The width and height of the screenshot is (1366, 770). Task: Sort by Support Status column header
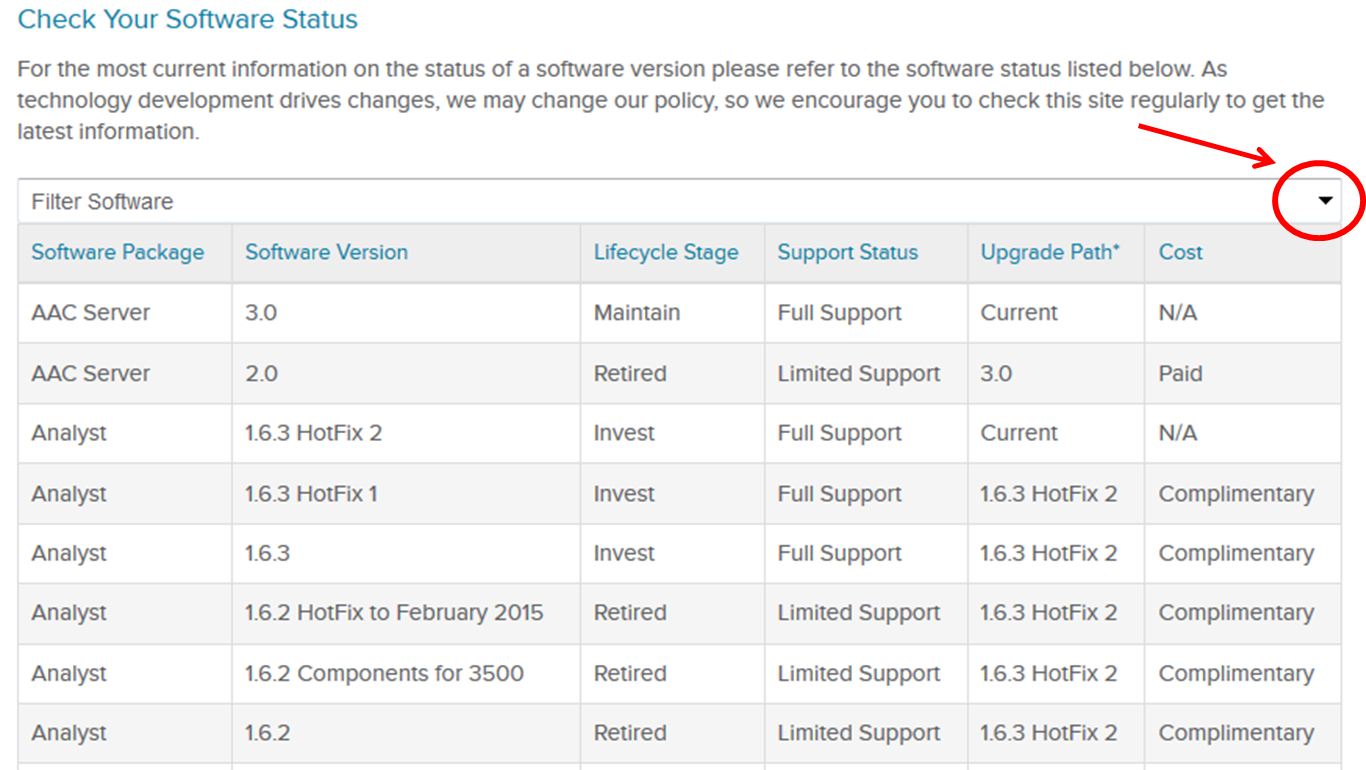point(847,252)
